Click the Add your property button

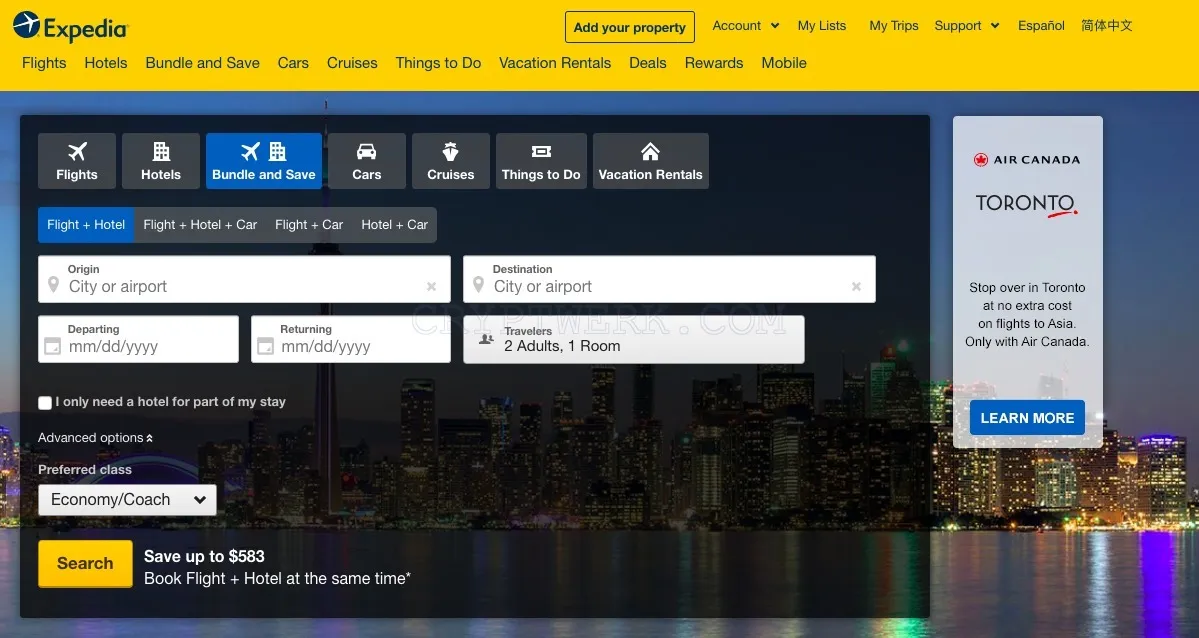pos(630,27)
